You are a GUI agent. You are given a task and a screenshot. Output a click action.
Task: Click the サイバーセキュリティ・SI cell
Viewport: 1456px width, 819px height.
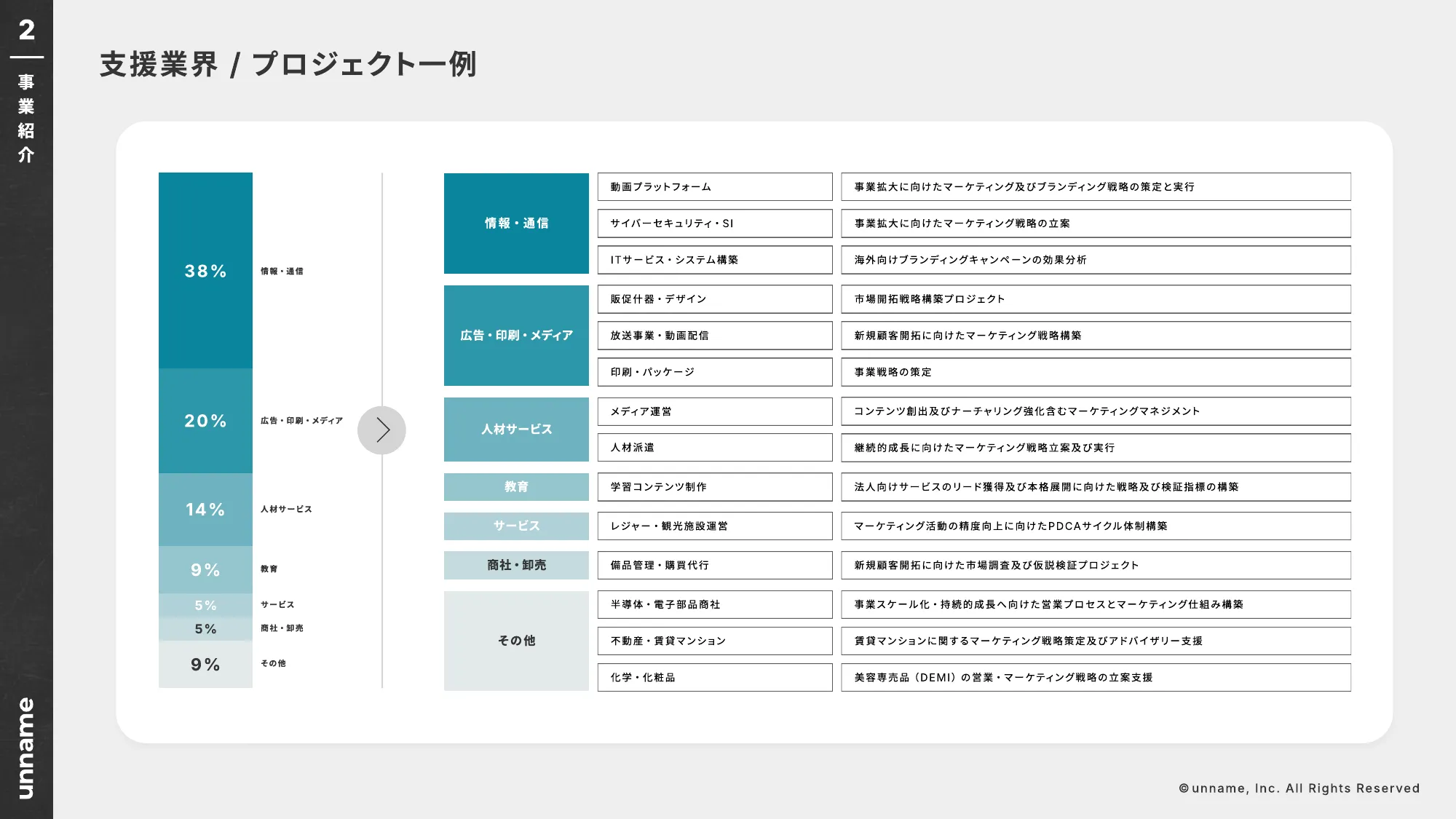point(715,223)
